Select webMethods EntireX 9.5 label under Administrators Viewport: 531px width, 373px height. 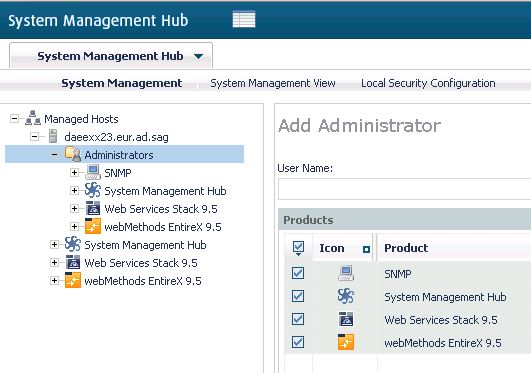tap(163, 227)
